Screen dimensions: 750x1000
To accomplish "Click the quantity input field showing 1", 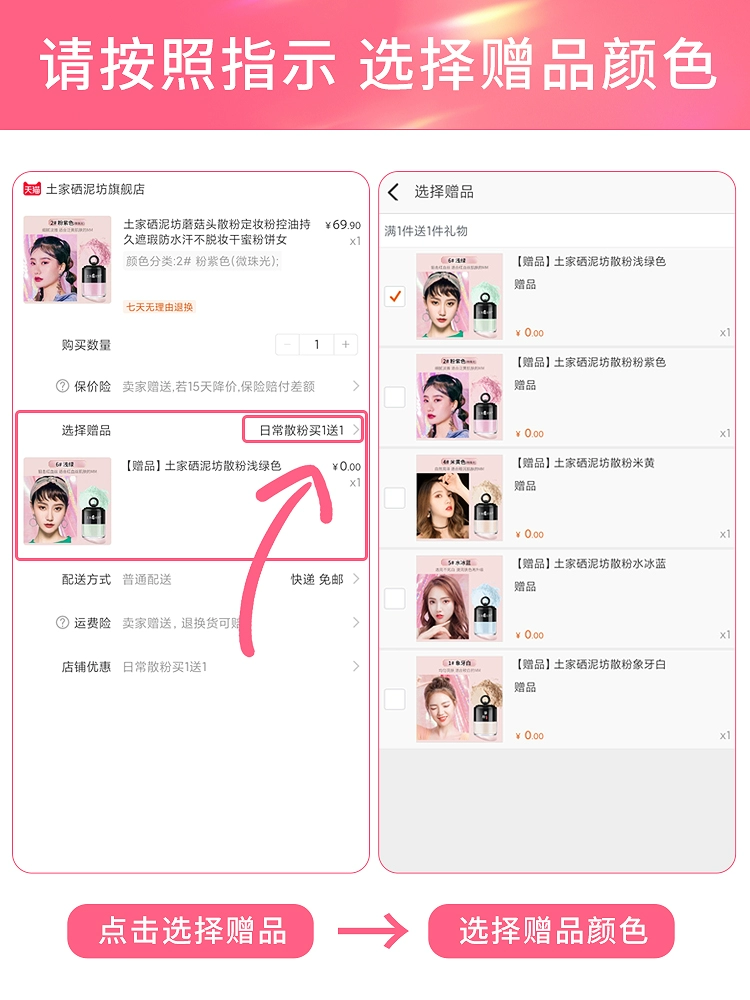I will (316, 344).
